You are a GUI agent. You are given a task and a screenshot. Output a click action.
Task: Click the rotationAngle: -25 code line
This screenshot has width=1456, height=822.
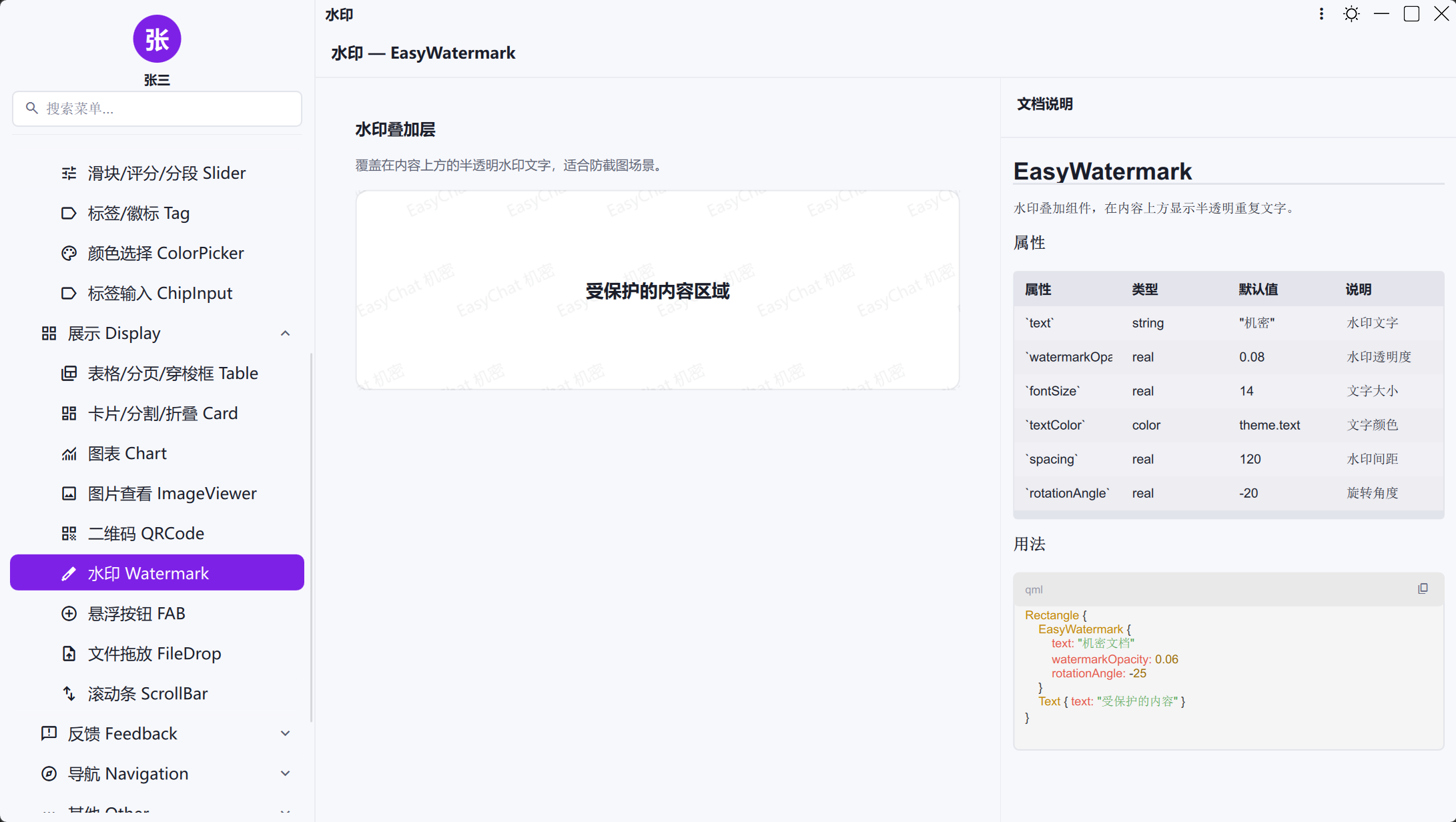(1099, 673)
